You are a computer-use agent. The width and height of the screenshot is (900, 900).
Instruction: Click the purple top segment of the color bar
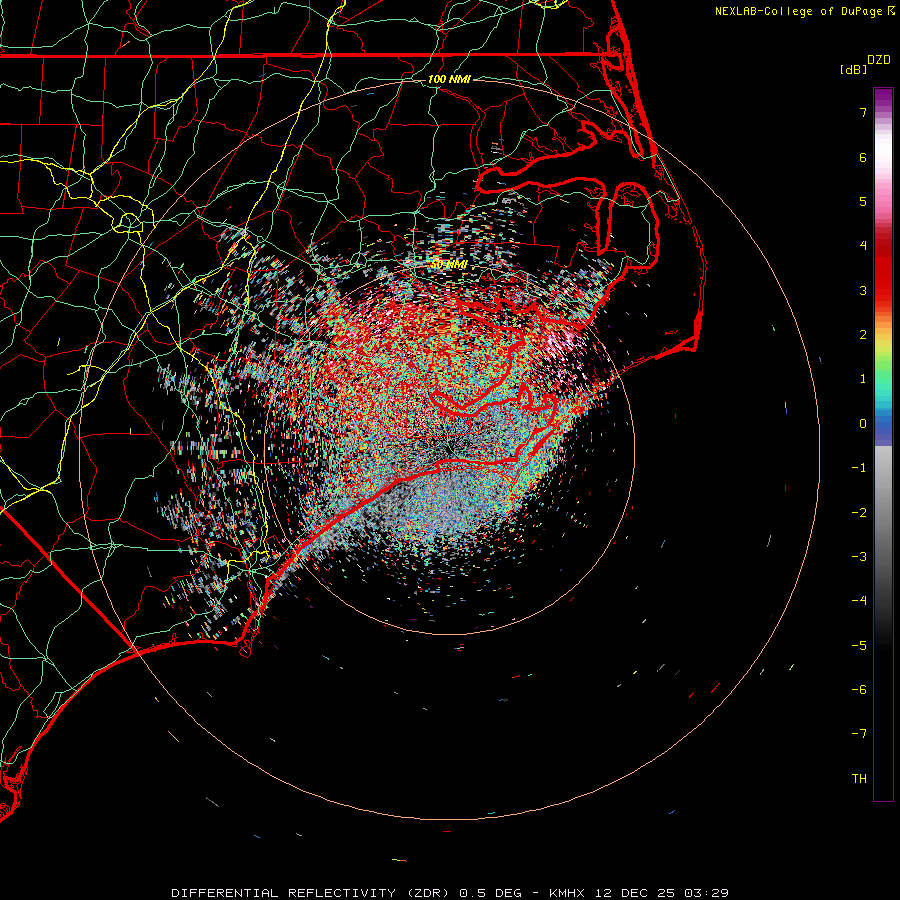tap(883, 98)
